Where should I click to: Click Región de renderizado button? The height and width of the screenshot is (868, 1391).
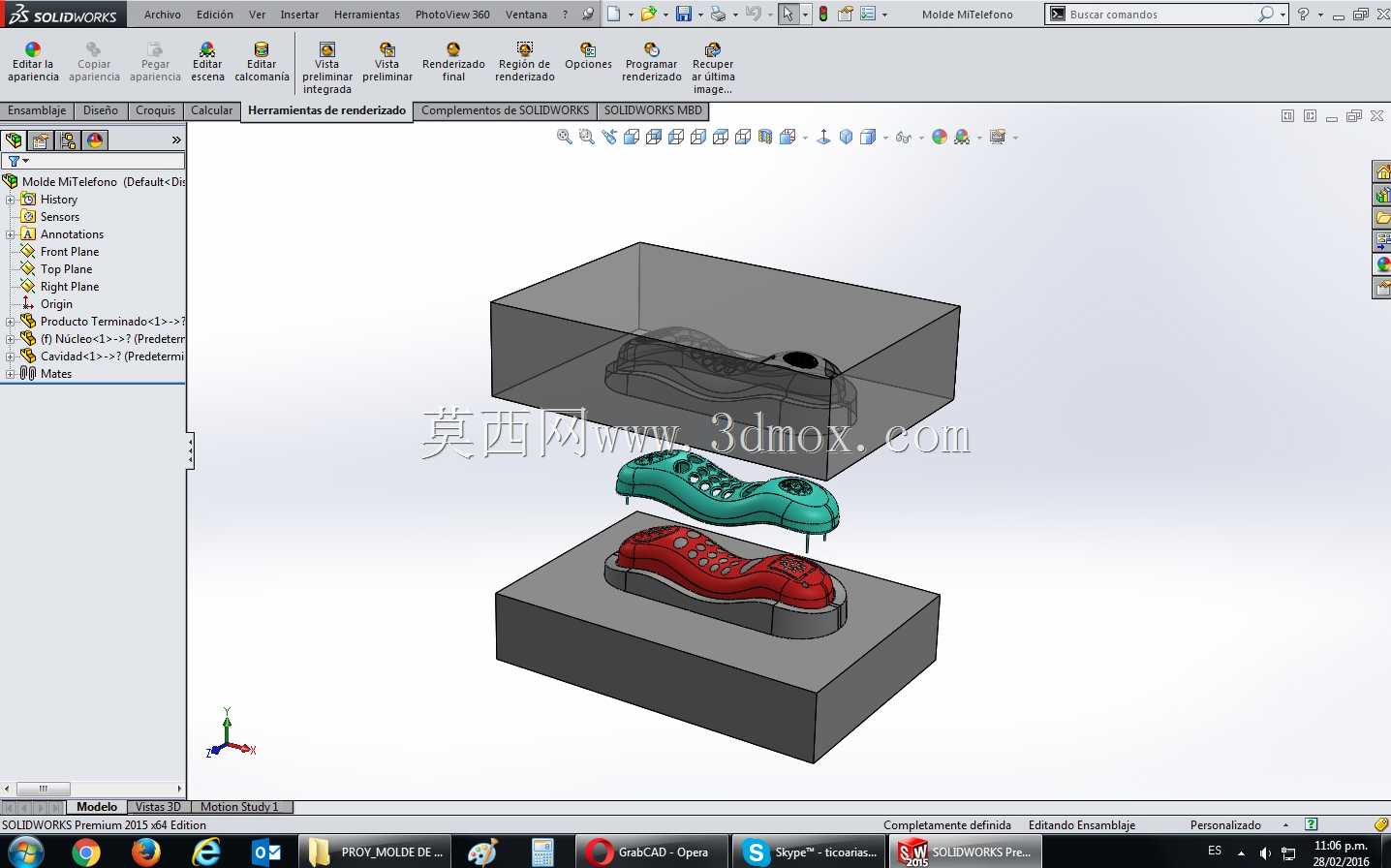point(525,62)
